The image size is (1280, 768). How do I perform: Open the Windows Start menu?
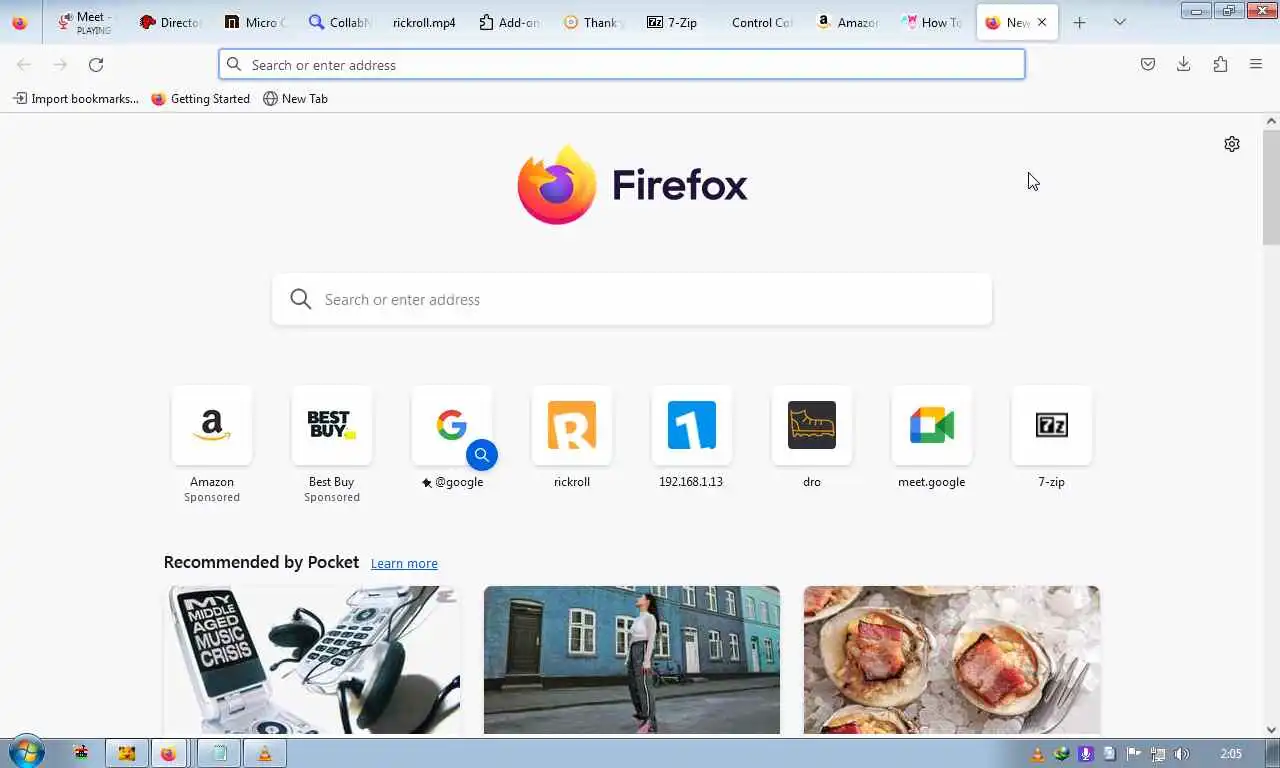[x=26, y=752]
